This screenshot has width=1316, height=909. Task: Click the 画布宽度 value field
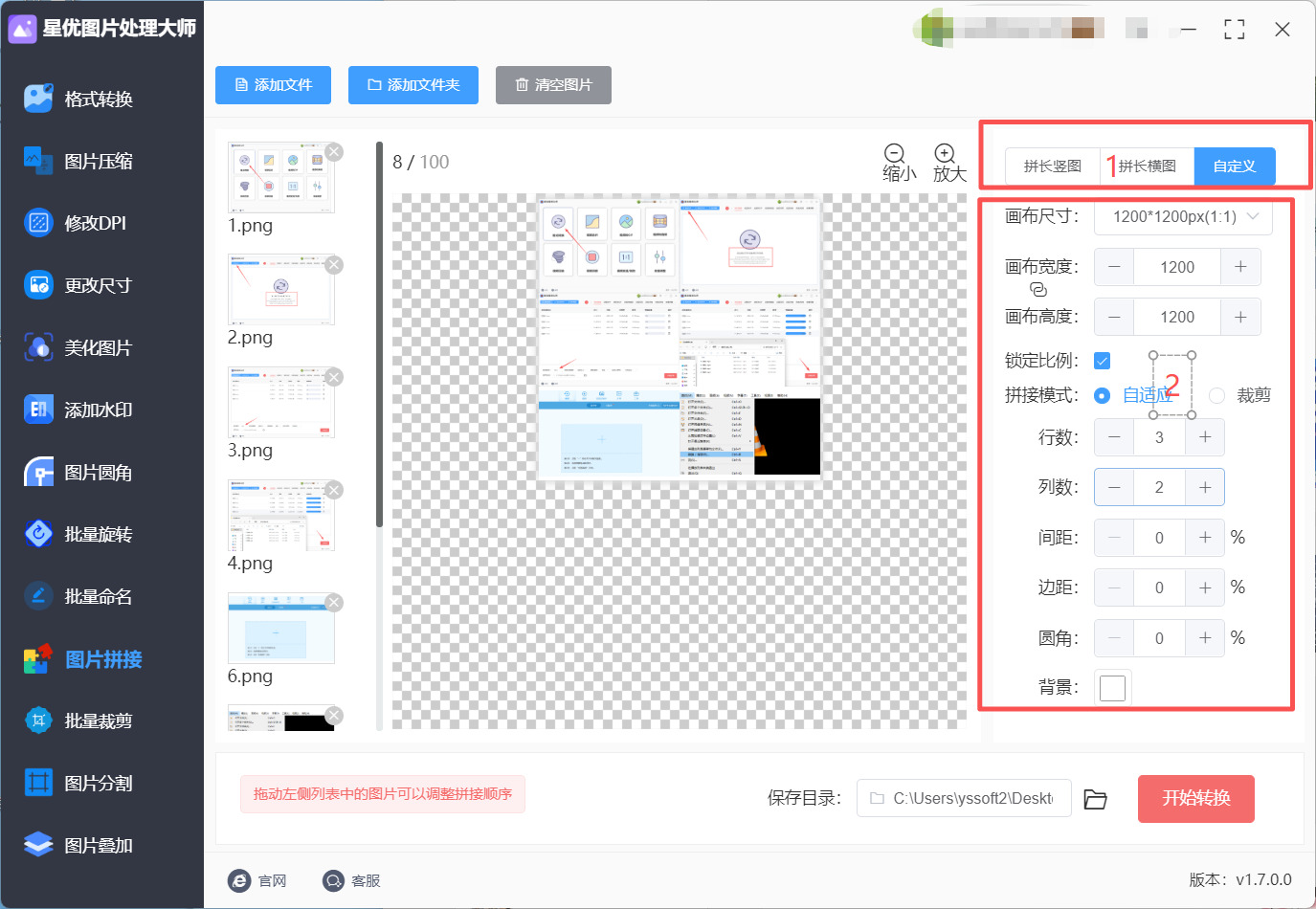click(1177, 267)
